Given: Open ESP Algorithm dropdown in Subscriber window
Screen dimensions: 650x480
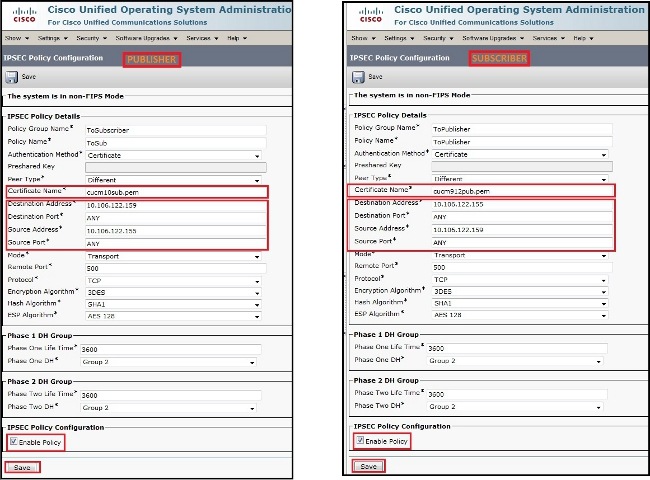Looking at the screenshot, I should click(520, 315).
